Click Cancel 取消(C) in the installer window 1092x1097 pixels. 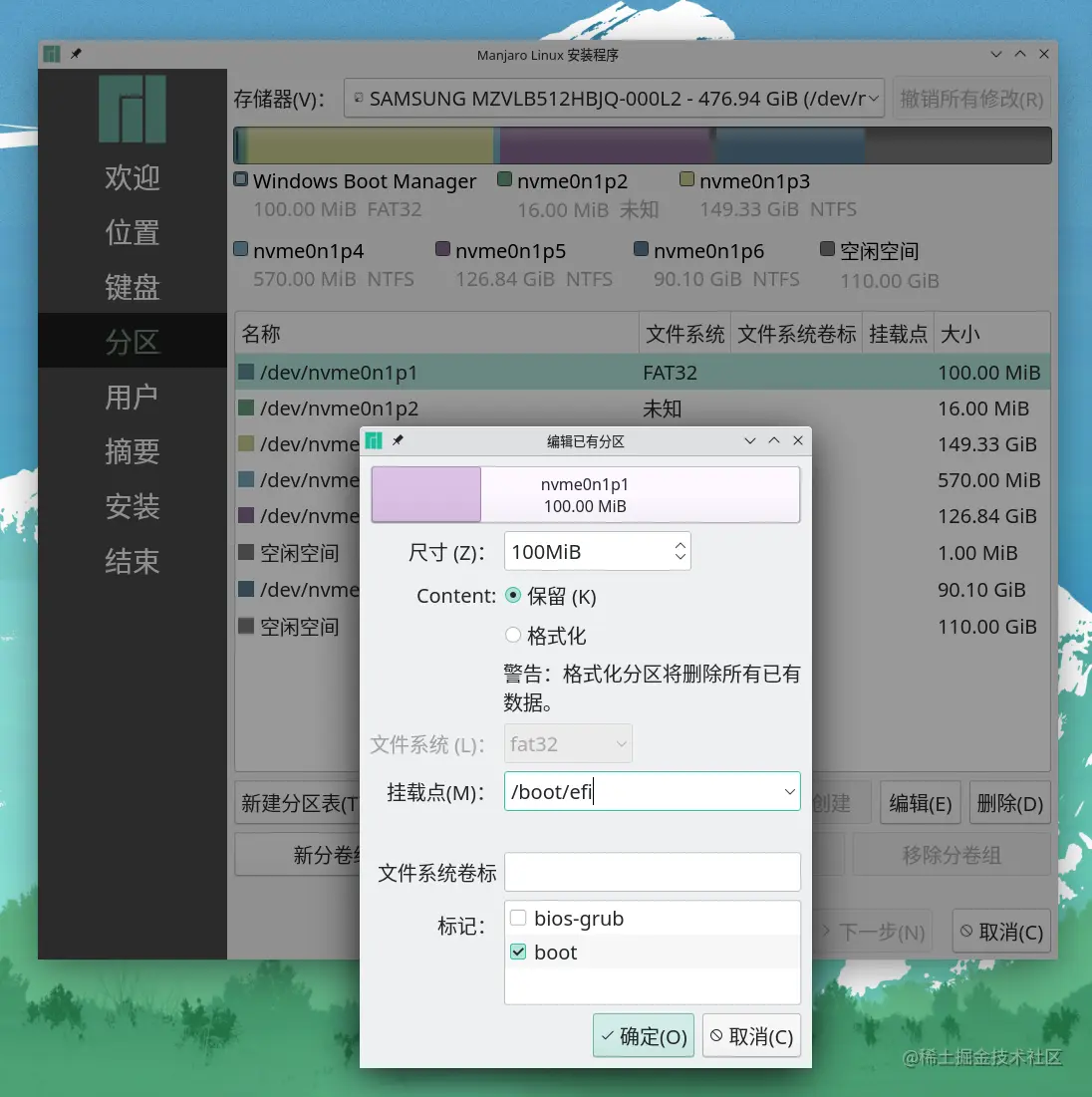1001,932
